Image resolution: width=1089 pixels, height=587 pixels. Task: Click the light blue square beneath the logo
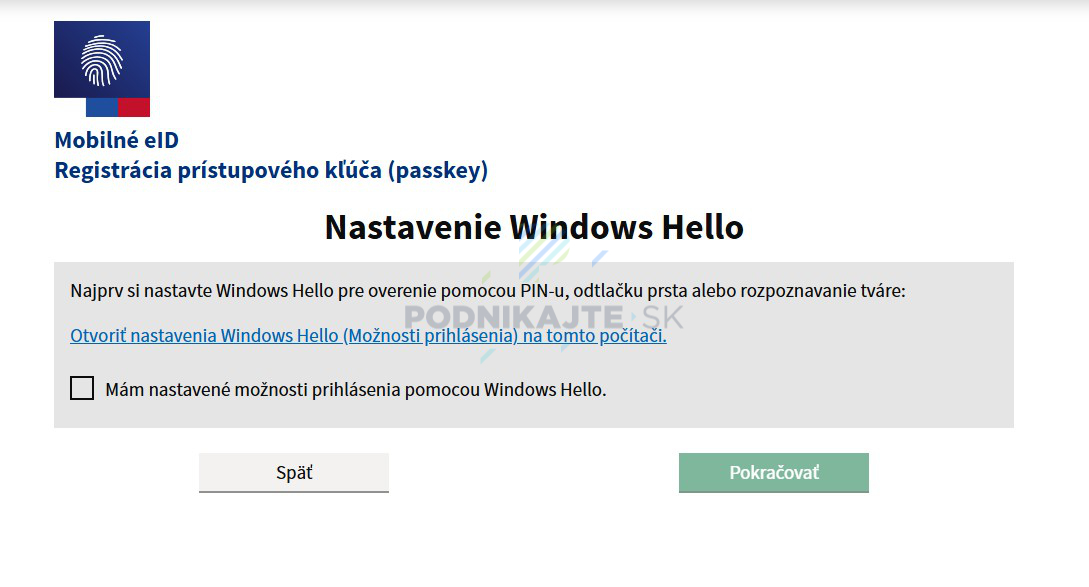point(102,107)
